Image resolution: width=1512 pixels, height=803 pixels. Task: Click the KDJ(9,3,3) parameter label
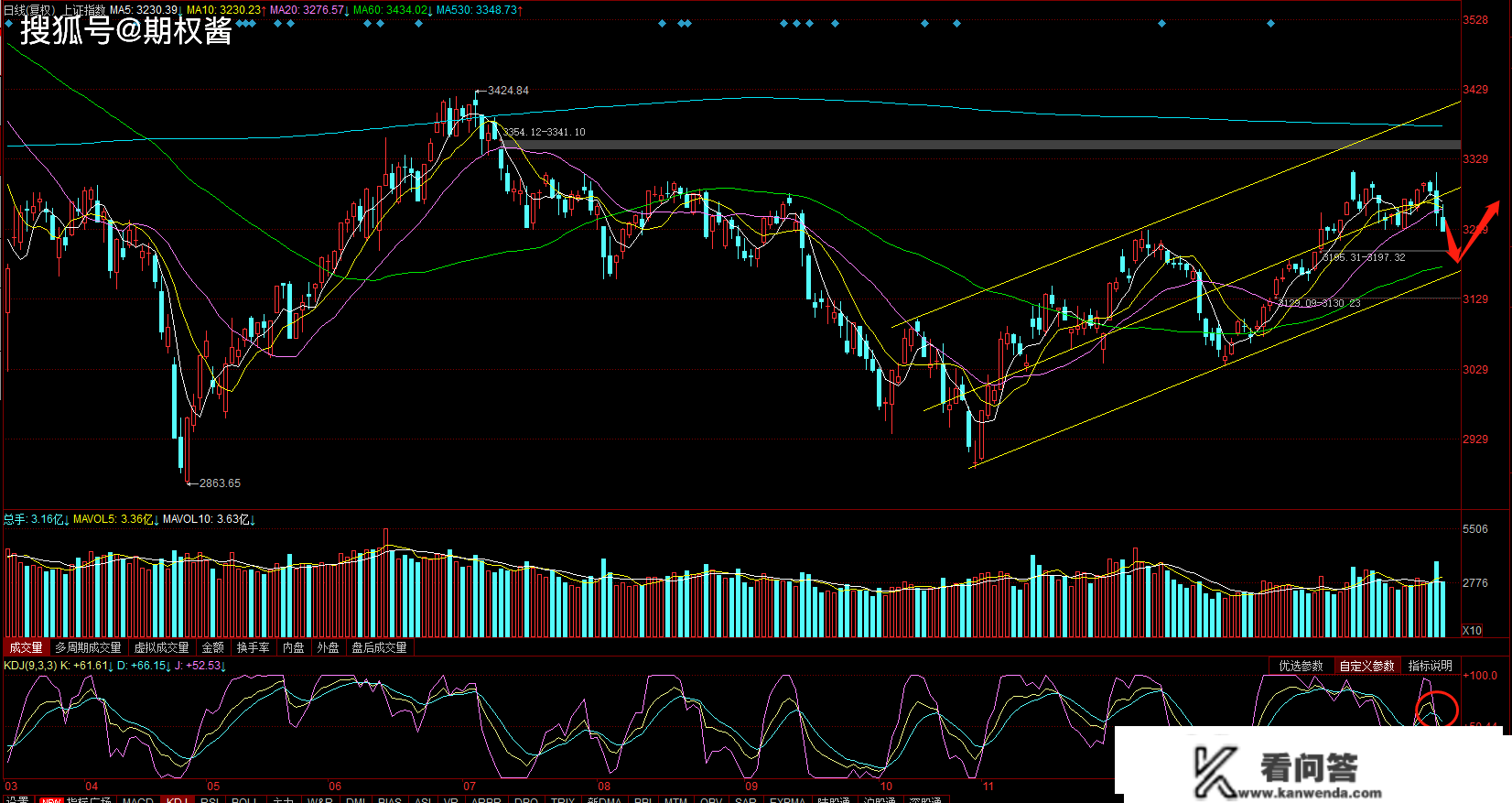tap(30, 666)
